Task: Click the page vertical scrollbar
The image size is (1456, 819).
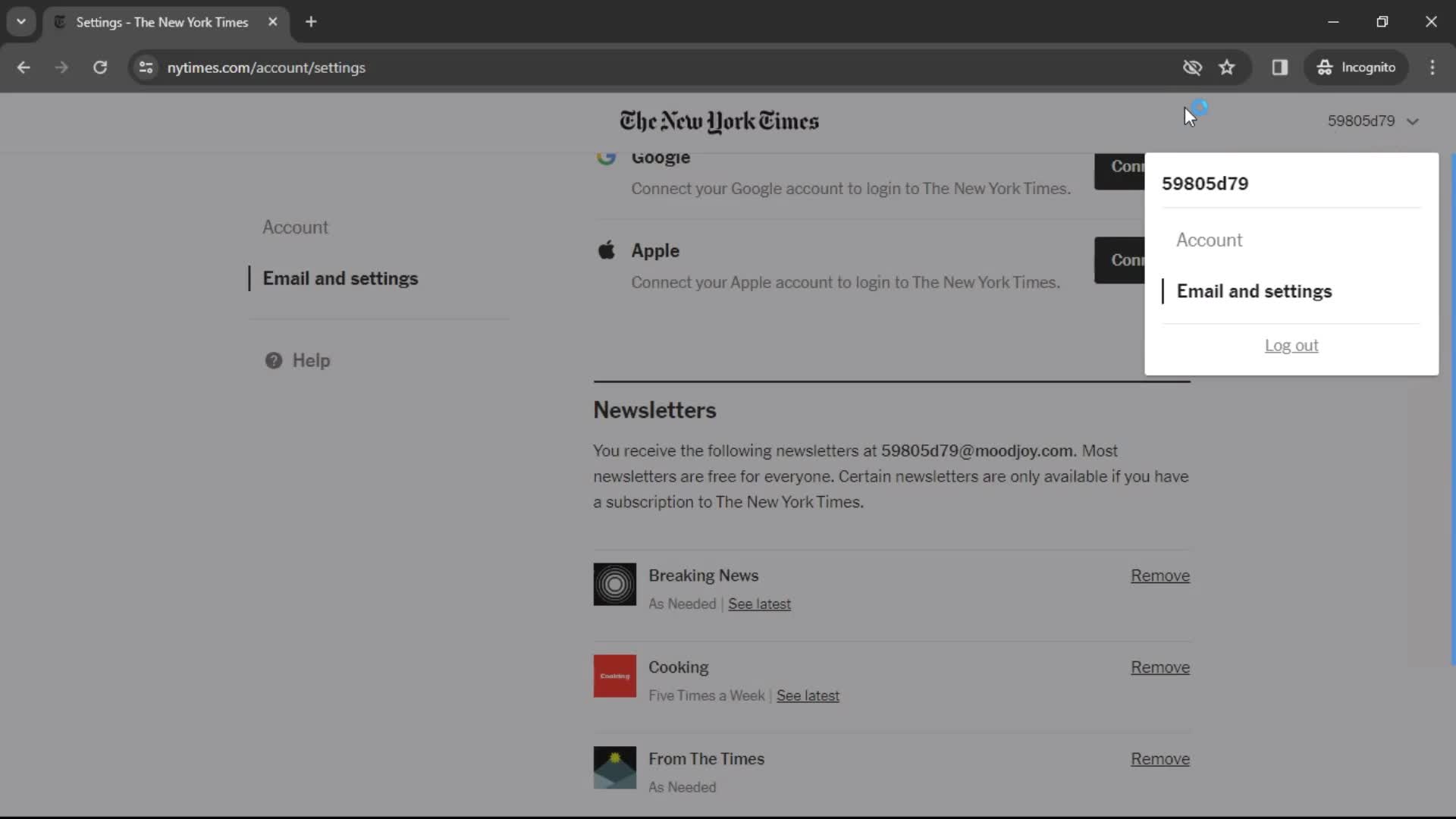Action: pyautogui.click(x=1452, y=409)
